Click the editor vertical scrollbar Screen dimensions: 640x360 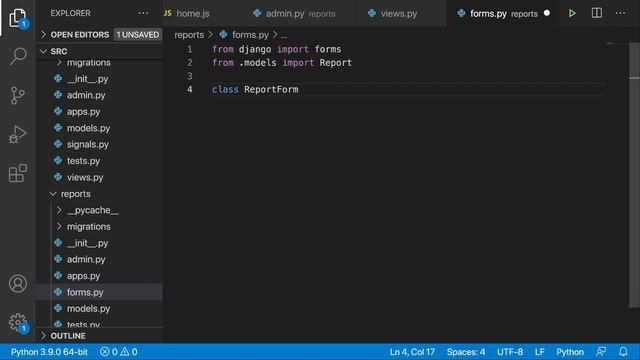coord(634,176)
